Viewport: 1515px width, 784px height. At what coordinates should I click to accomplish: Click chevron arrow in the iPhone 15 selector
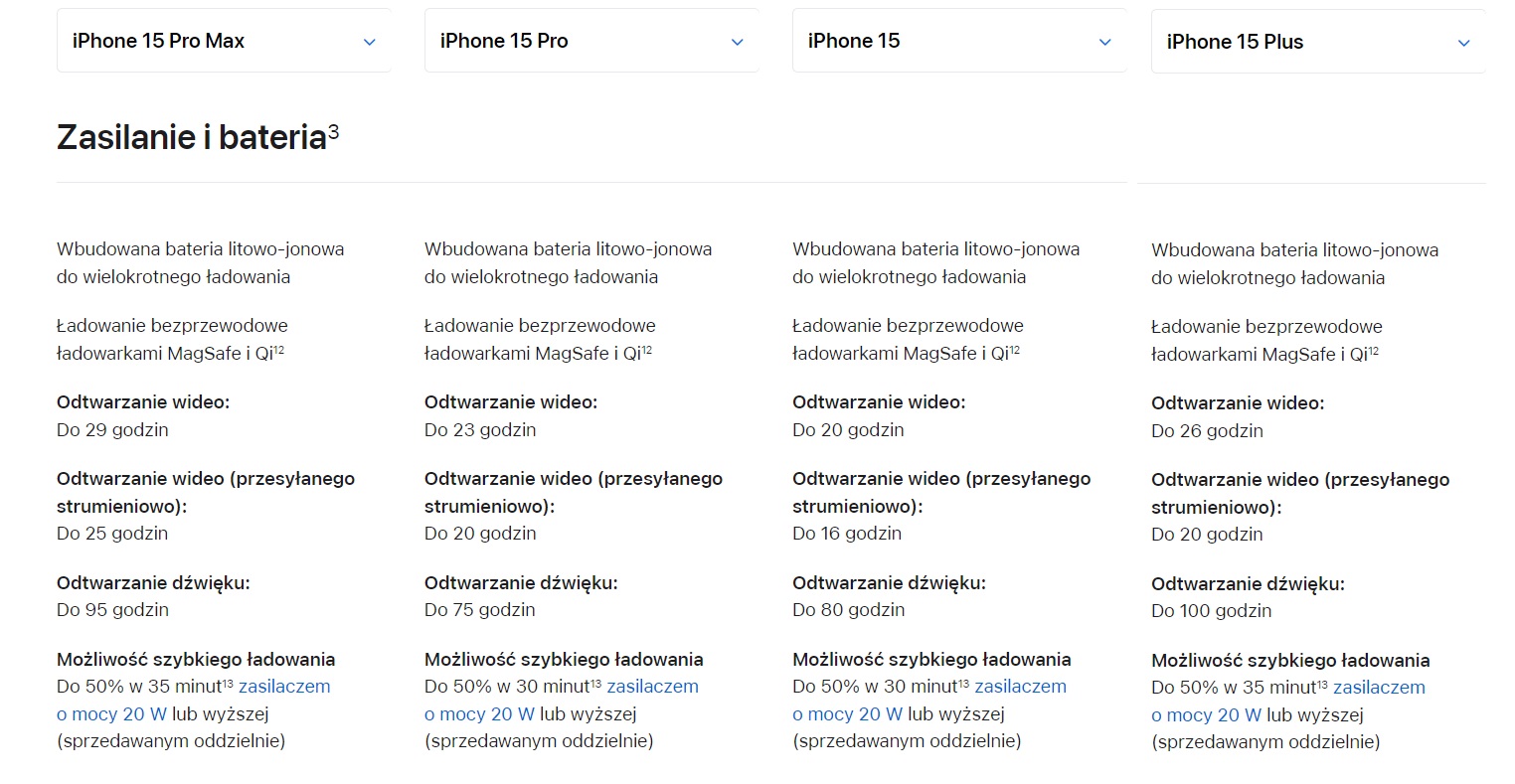(x=1105, y=42)
